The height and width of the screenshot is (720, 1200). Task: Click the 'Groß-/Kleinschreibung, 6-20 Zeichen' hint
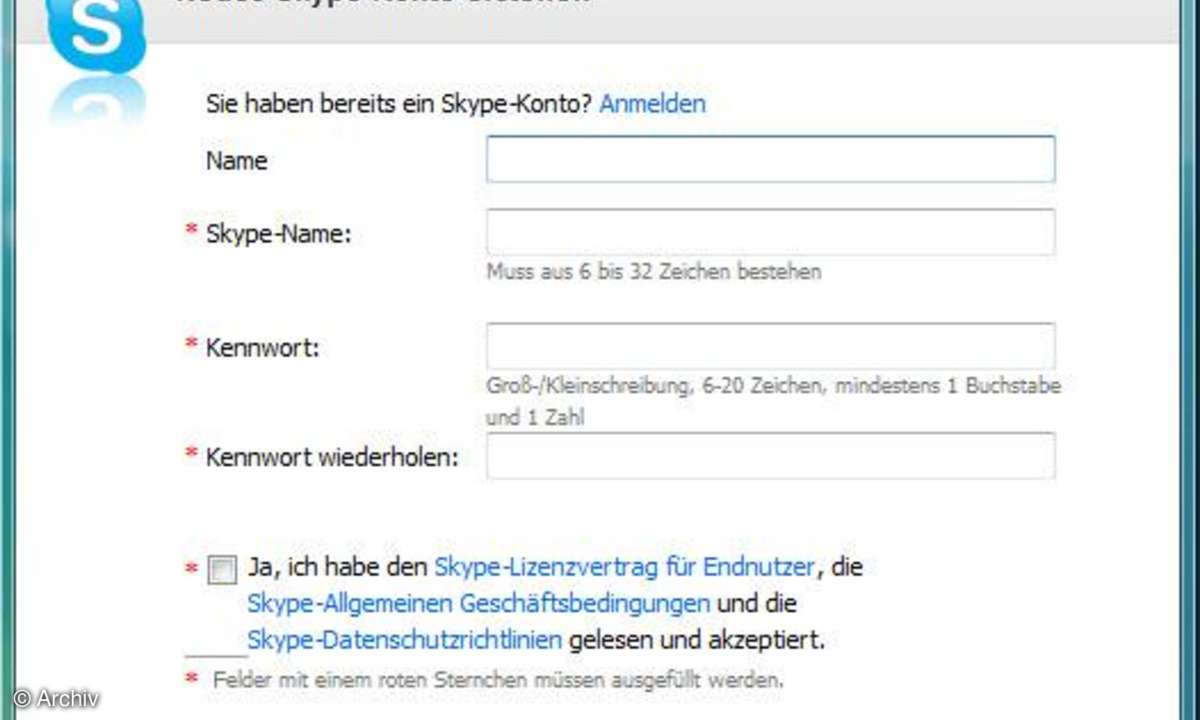(774, 401)
